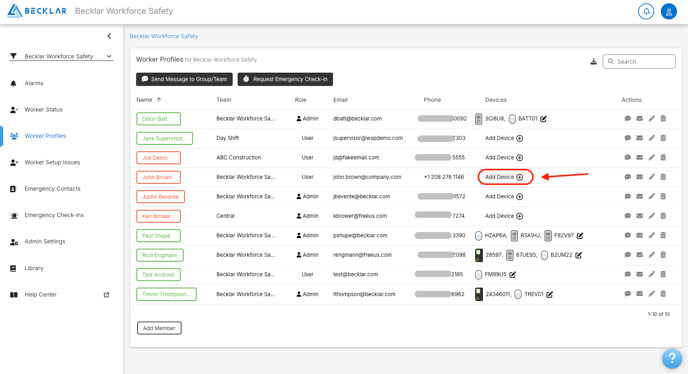Image resolution: width=688 pixels, height=374 pixels.
Task: Open Emergency Contacts sidebar item
Action: coord(52,189)
